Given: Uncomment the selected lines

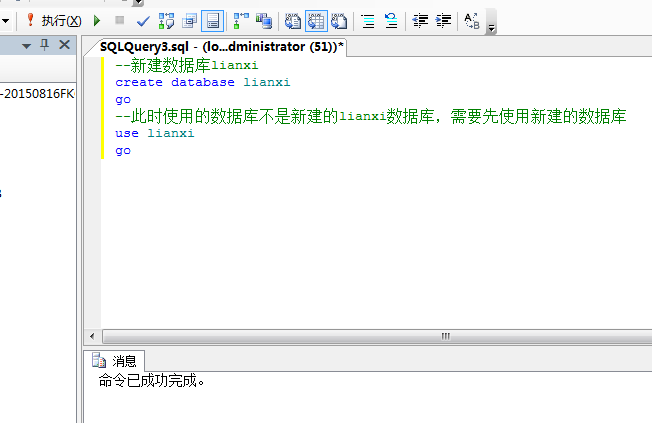Looking at the screenshot, I should 391,21.
